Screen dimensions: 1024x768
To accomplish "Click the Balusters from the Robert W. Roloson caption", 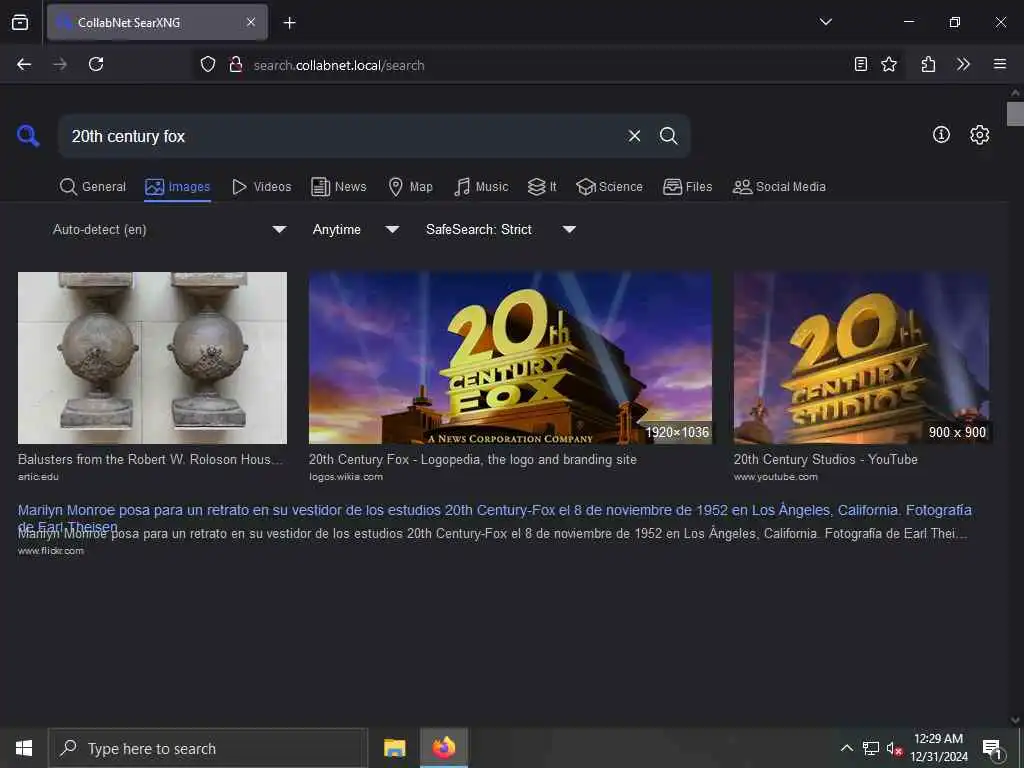I will [x=151, y=460].
